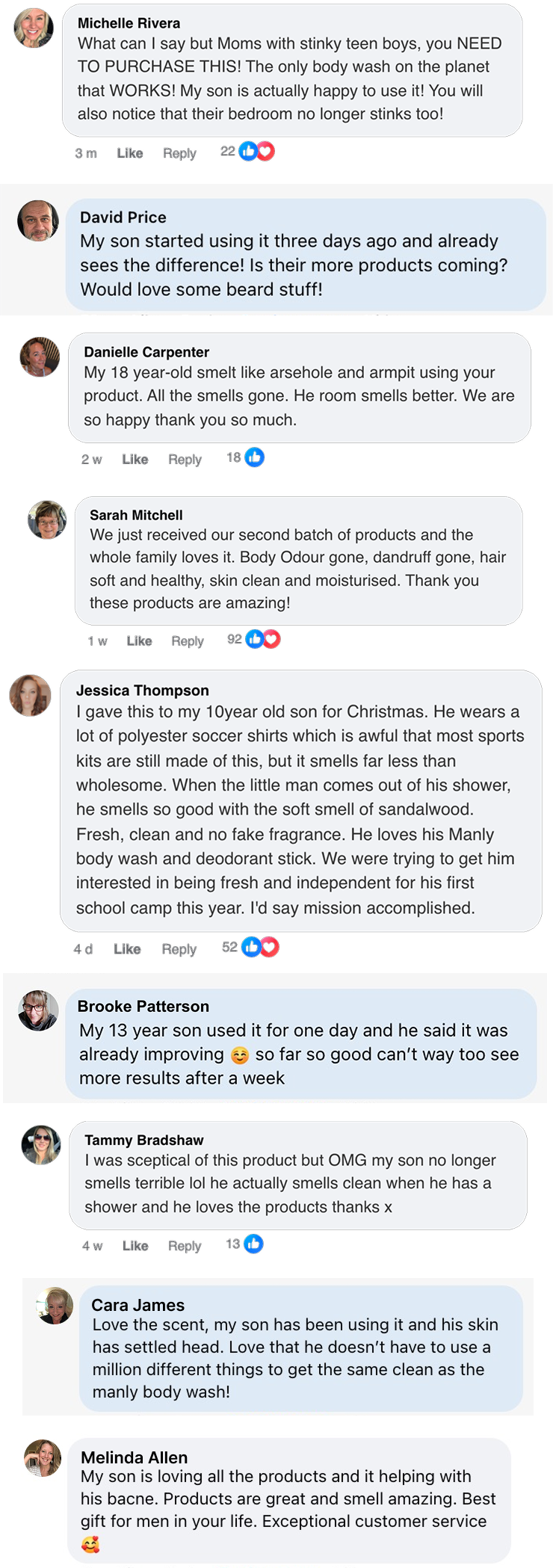The height and width of the screenshot is (1568, 553).
Task: Click the thumbs-up reaction on Danielle Carpenter's comment
Action: point(255,457)
